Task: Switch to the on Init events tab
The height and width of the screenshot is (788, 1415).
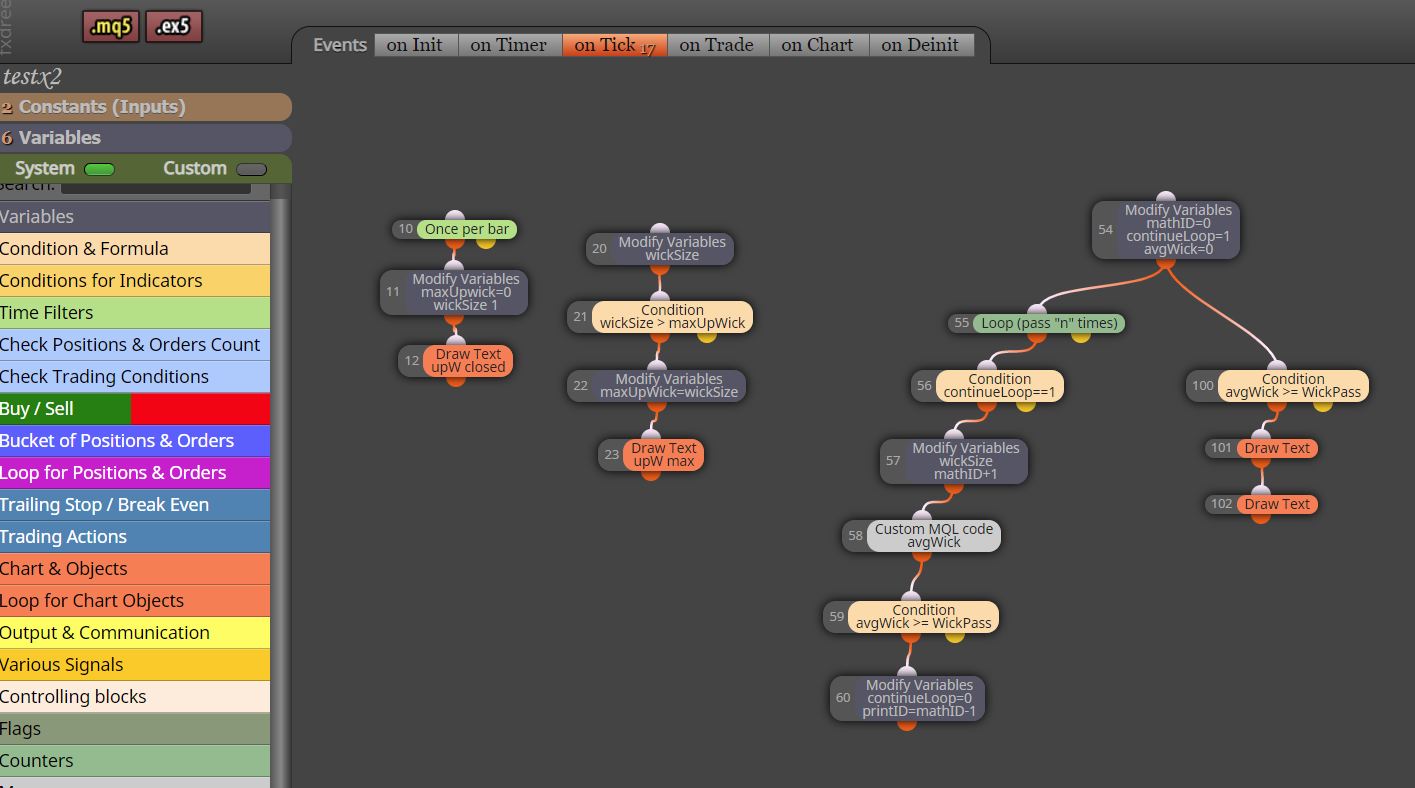Action: tap(415, 45)
